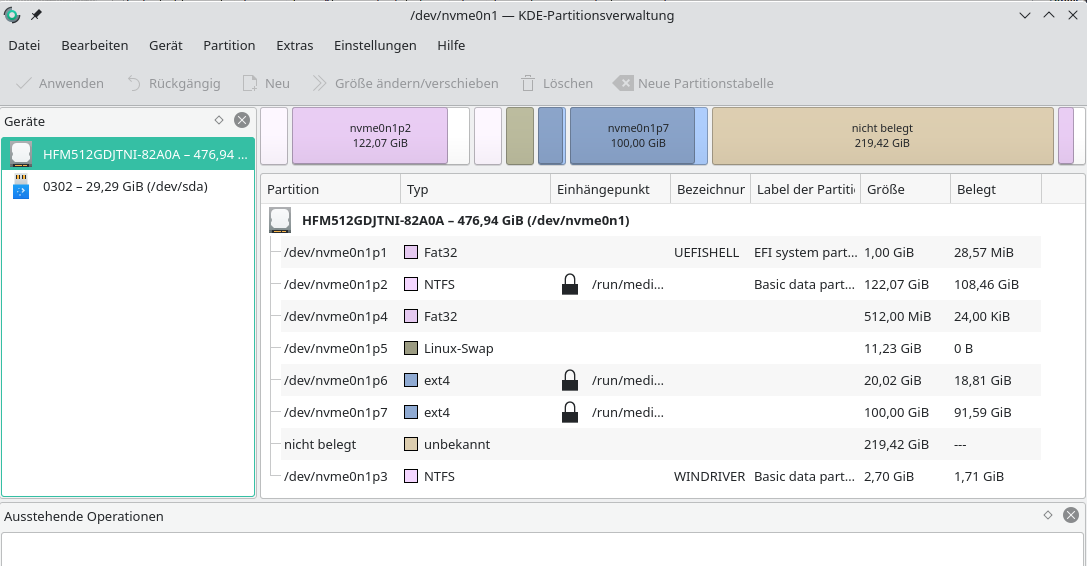The width and height of the screenshot is (1087, 566).
Task: Click Größe ändern/verschieben button
Action: coord(405,84)
